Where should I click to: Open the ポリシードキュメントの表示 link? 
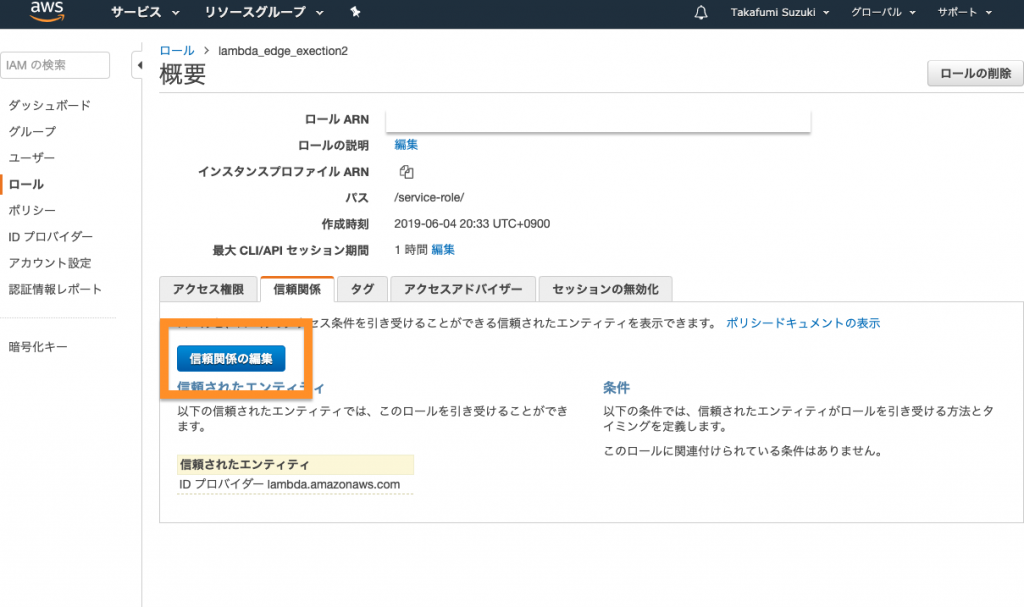(803, 323)
